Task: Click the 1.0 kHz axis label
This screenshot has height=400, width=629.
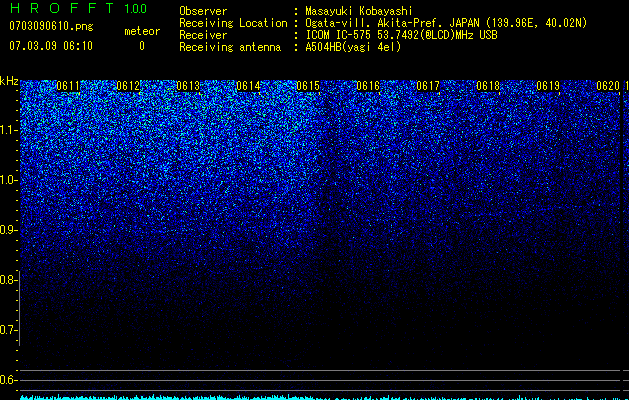Action: click(8, 180)
